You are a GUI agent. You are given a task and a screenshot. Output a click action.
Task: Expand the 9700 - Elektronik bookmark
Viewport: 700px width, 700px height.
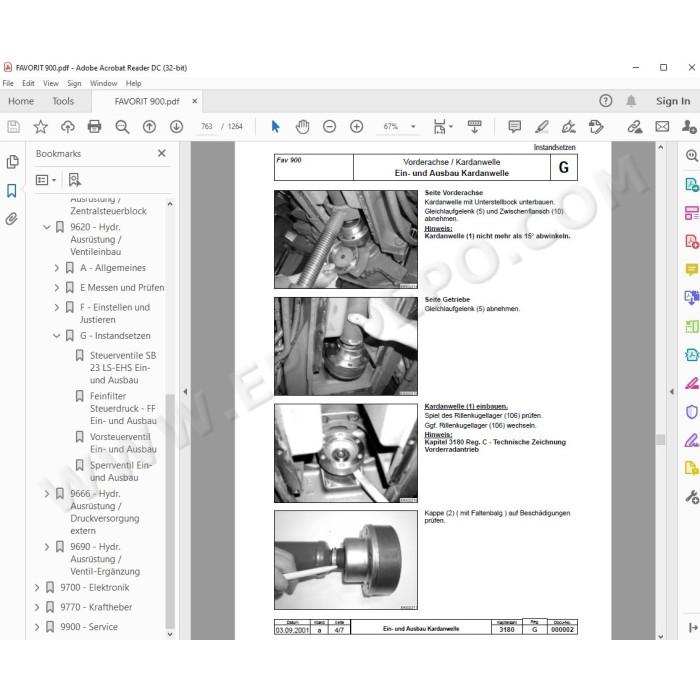tap(37, 588)
